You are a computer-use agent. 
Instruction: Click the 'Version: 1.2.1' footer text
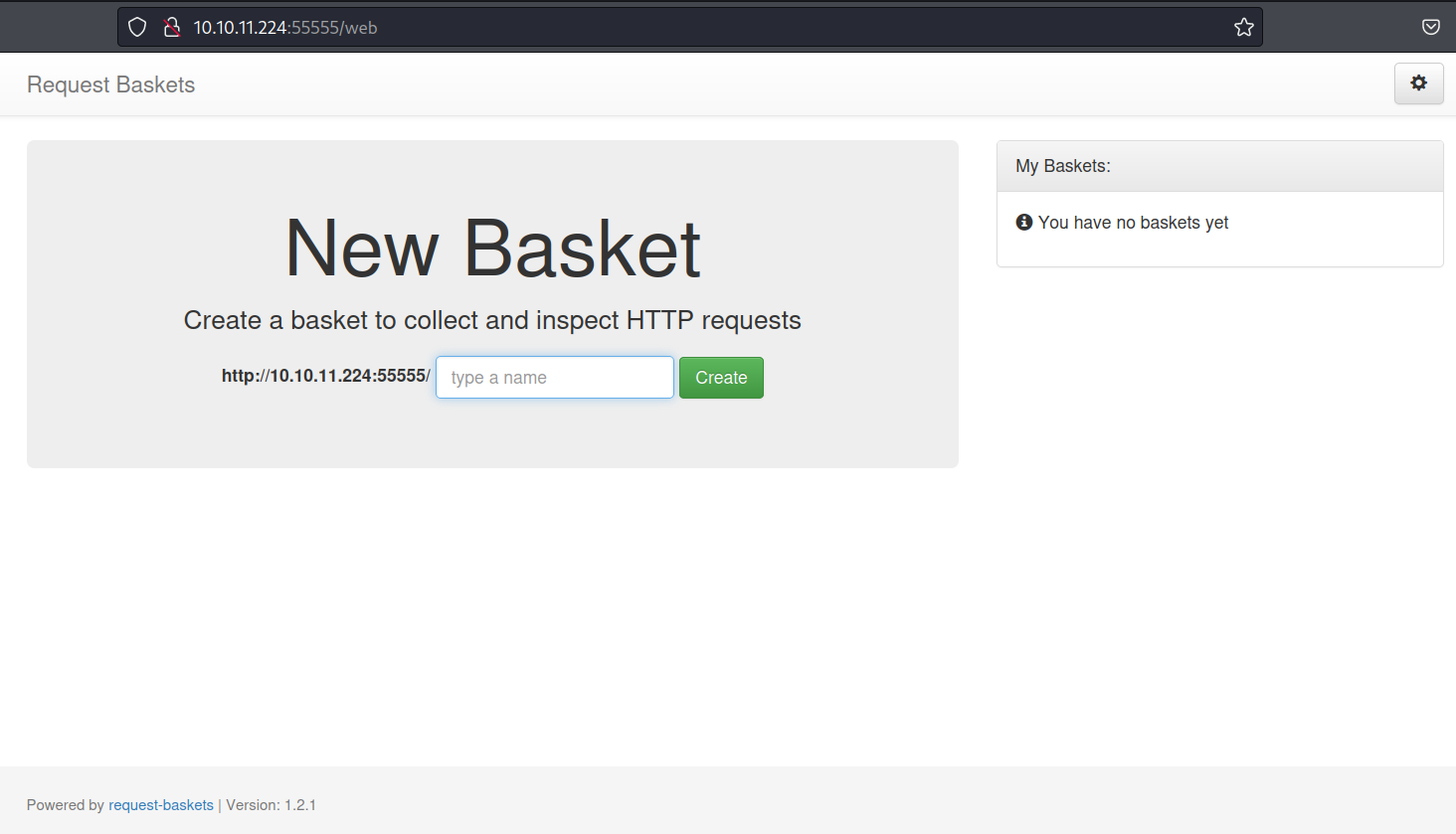271,804
